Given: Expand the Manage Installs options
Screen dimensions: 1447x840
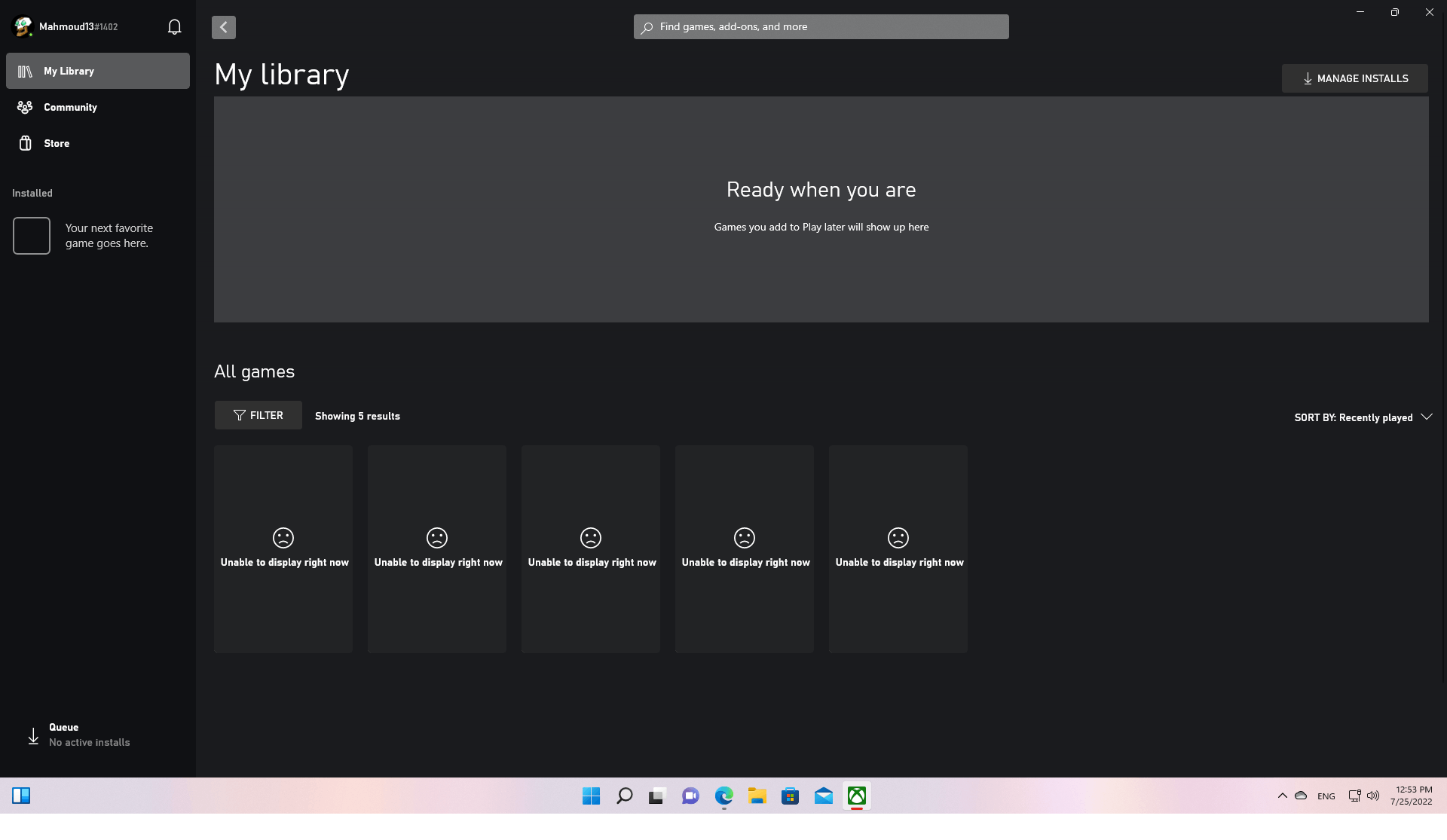Looking at the screenshot, I should coord(1354,78).
